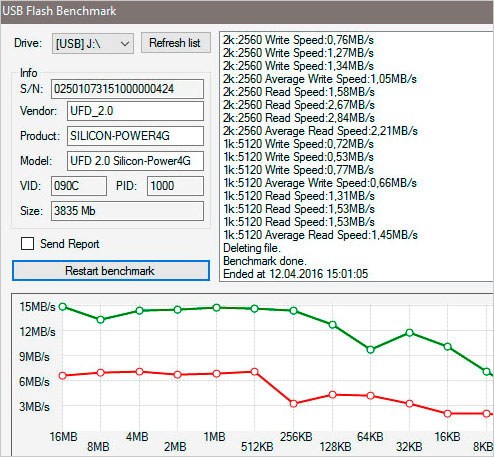Image resolution: width=494 pixels, height=457 pixels.
Task: Click the red write point at 16KB
Action: point(448,414)
